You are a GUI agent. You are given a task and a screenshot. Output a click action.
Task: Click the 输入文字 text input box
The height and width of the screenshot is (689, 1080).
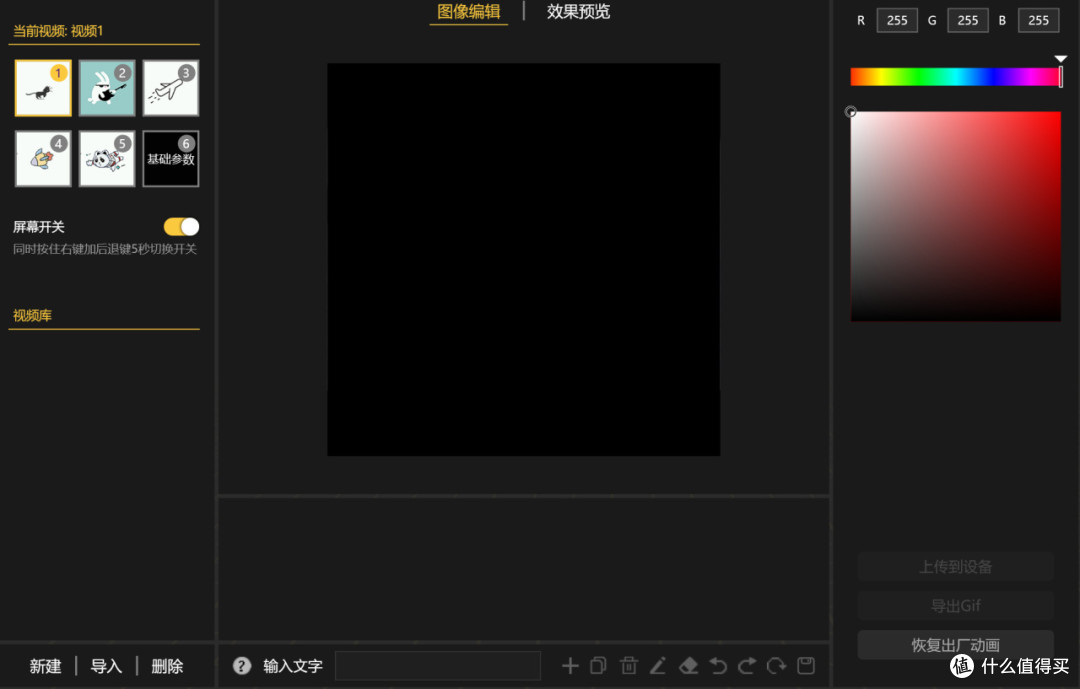coord(438,666)
